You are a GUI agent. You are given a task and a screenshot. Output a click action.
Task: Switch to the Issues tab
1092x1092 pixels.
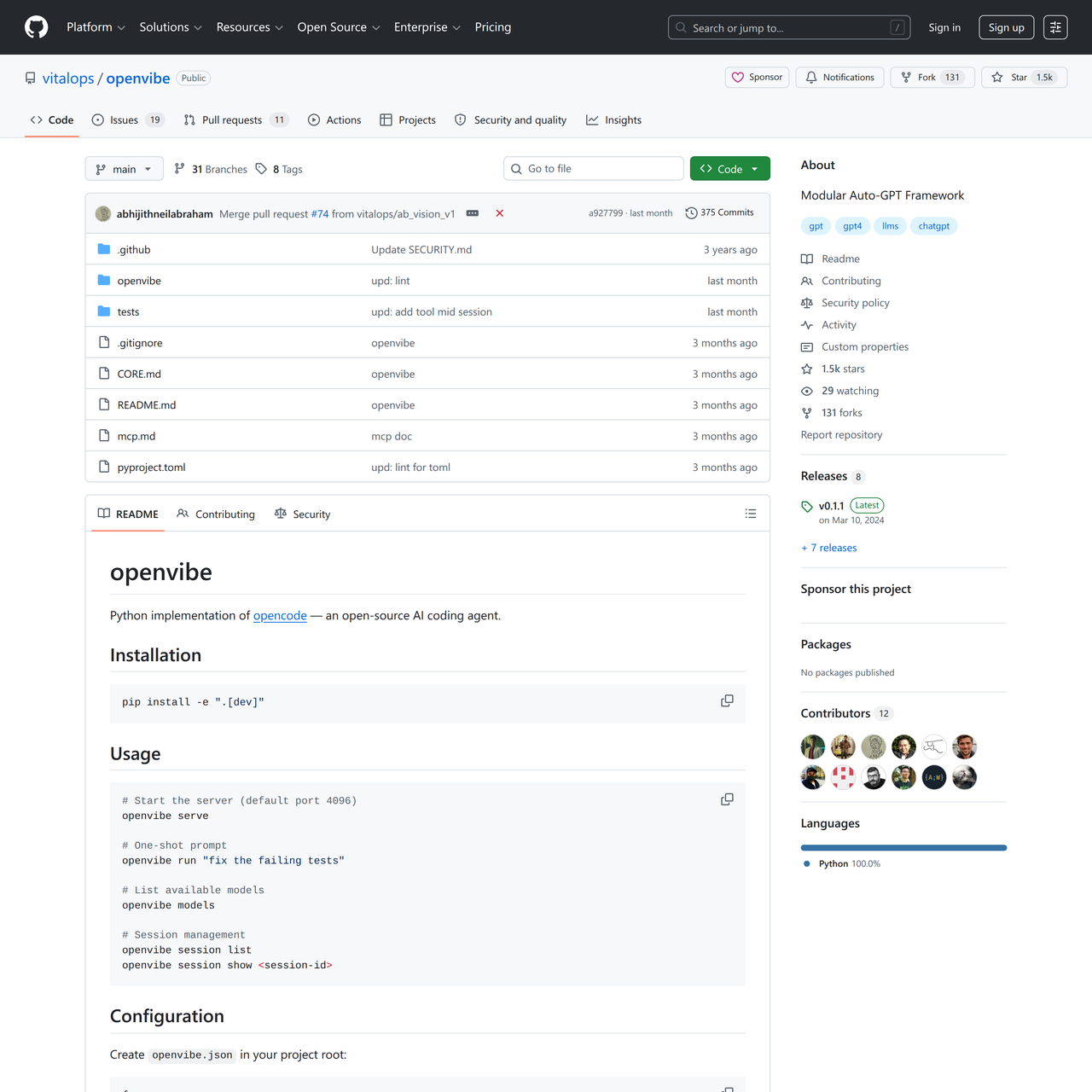pyautogui.click(x=128, y=120)
